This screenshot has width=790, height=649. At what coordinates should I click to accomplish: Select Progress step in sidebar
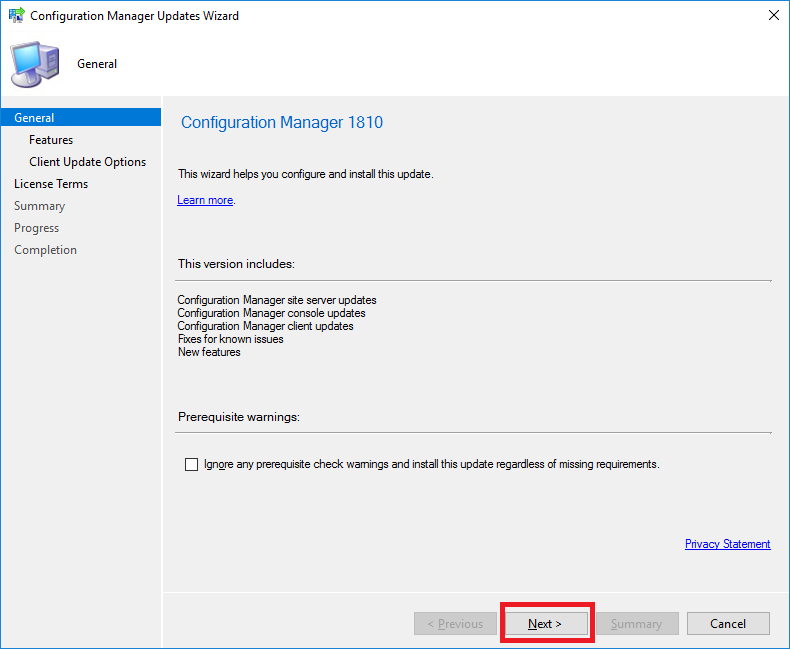click(x=36, y=228)
